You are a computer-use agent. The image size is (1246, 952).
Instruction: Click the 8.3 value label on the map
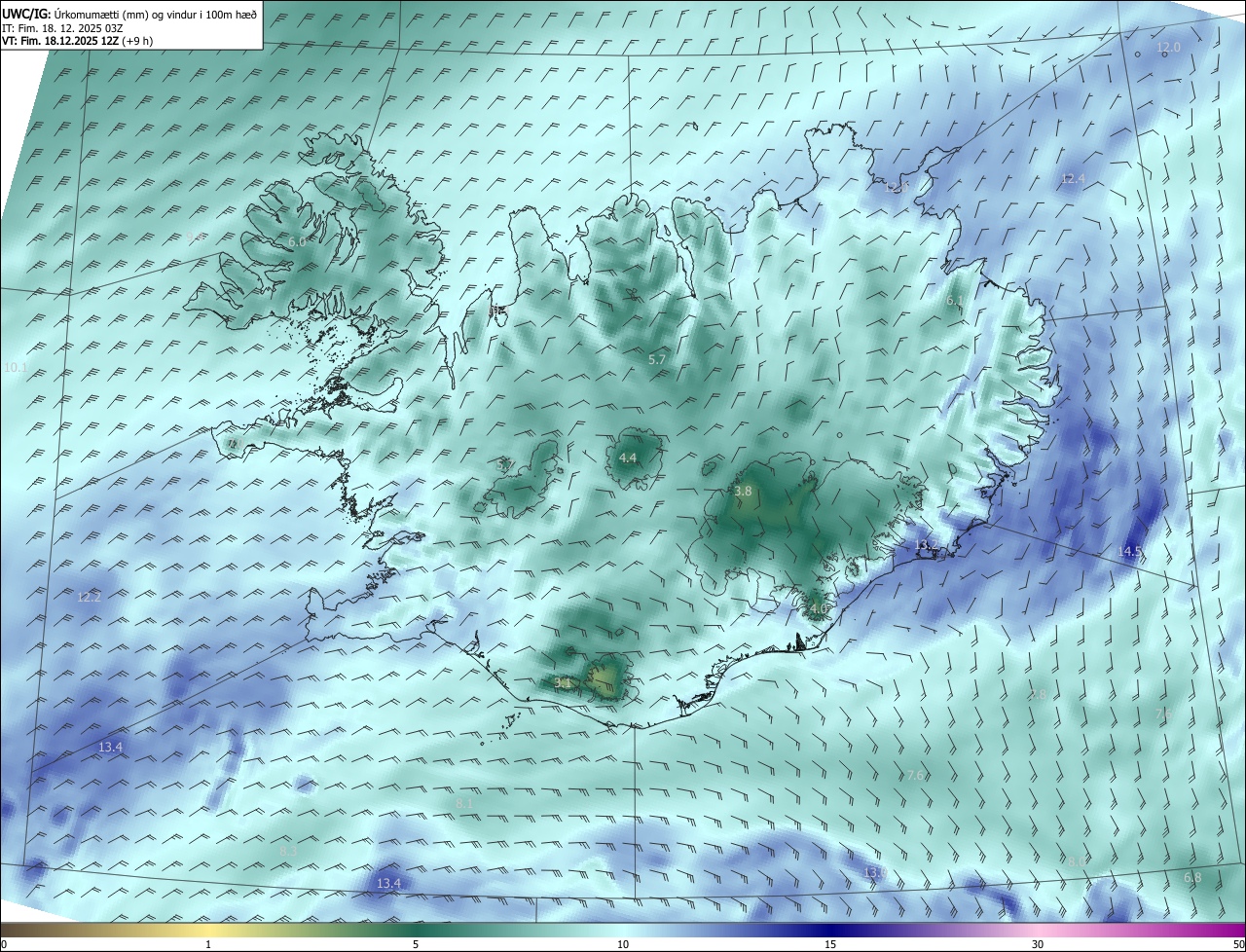[x=288, y=852]
